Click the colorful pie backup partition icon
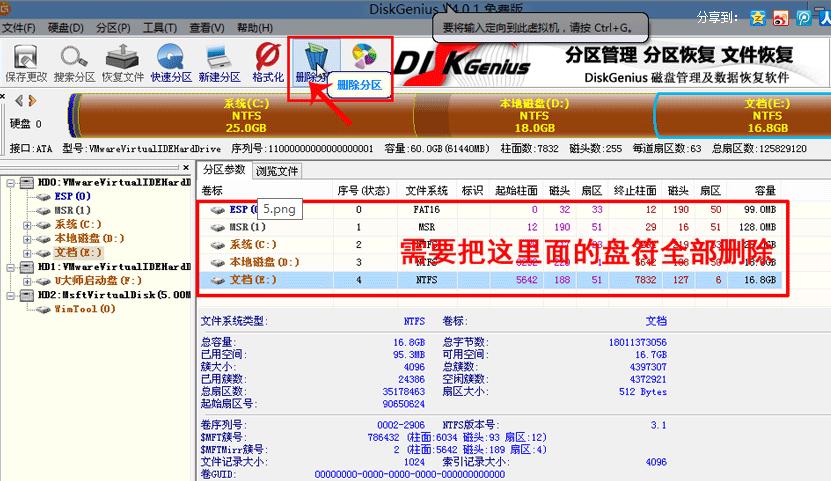Image resolution: width=831 pixels, height=481 pixels. point(365,56)
